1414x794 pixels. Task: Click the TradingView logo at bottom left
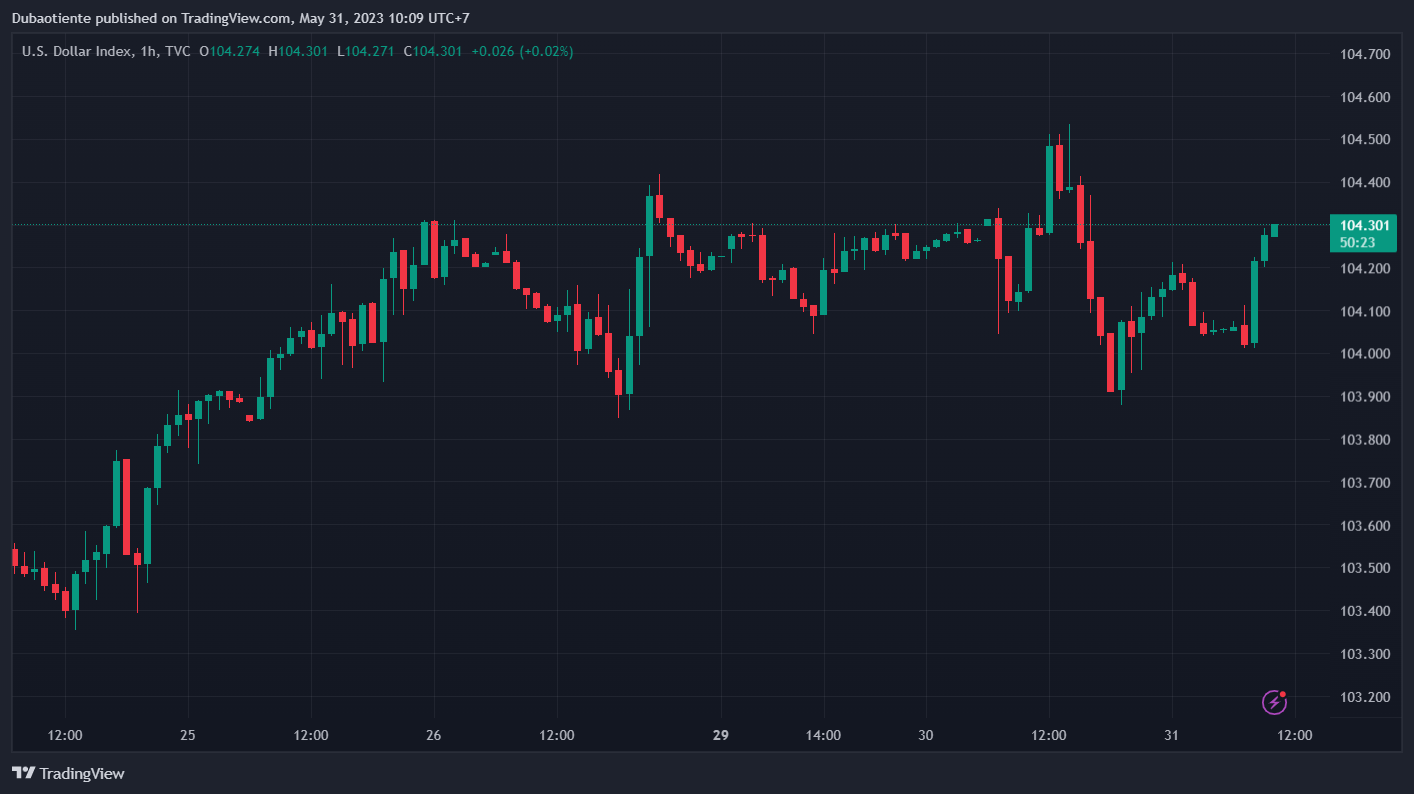pos(68,773)
